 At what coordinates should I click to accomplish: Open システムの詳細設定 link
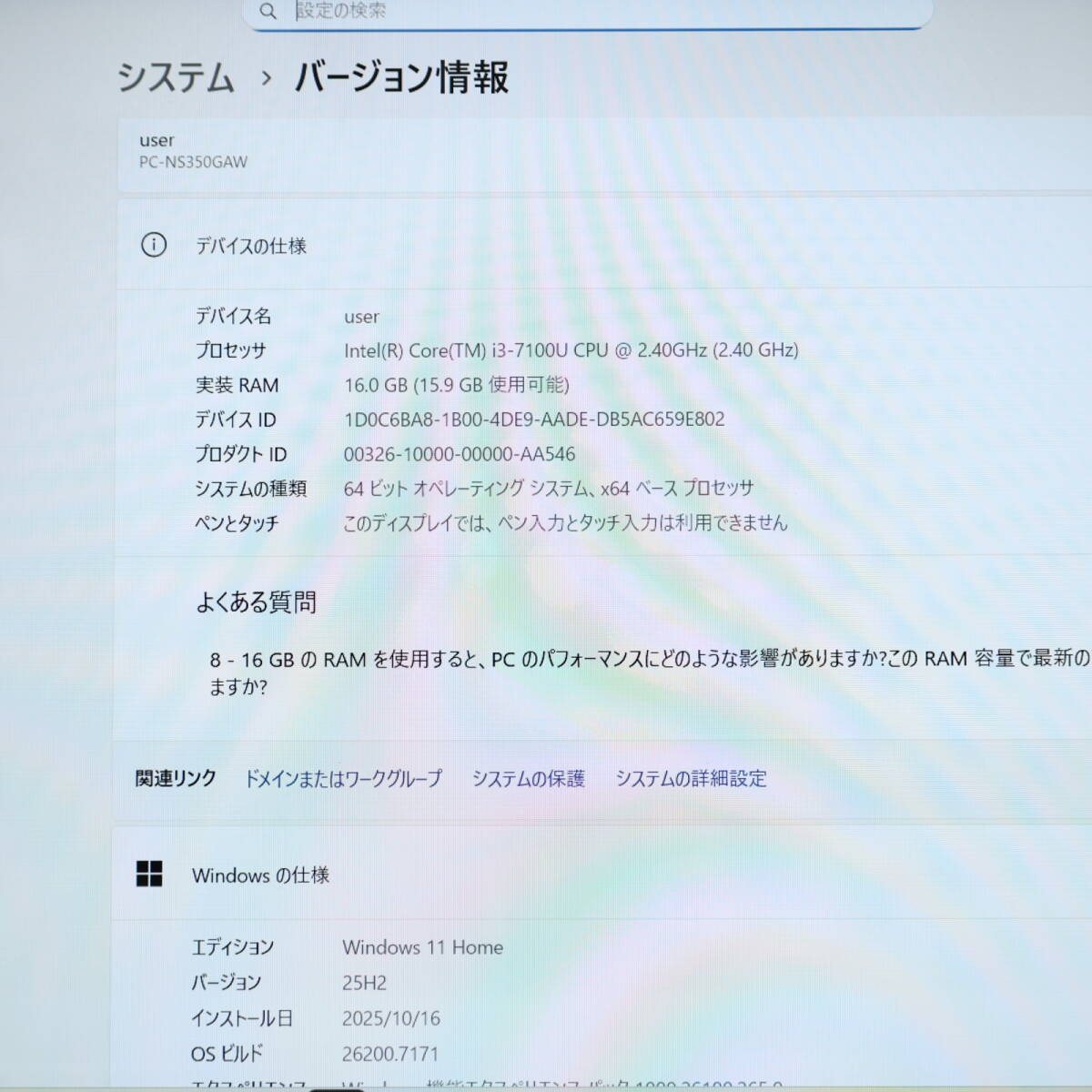tap(691, 779)
